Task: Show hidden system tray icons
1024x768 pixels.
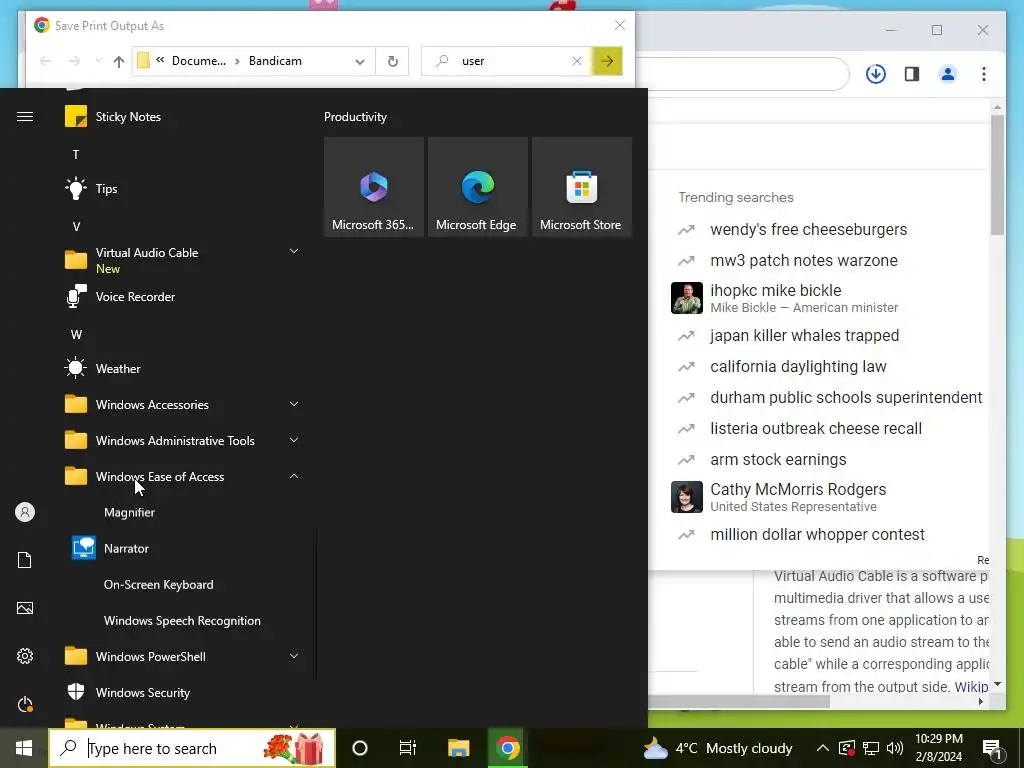Action: (823, 748)
